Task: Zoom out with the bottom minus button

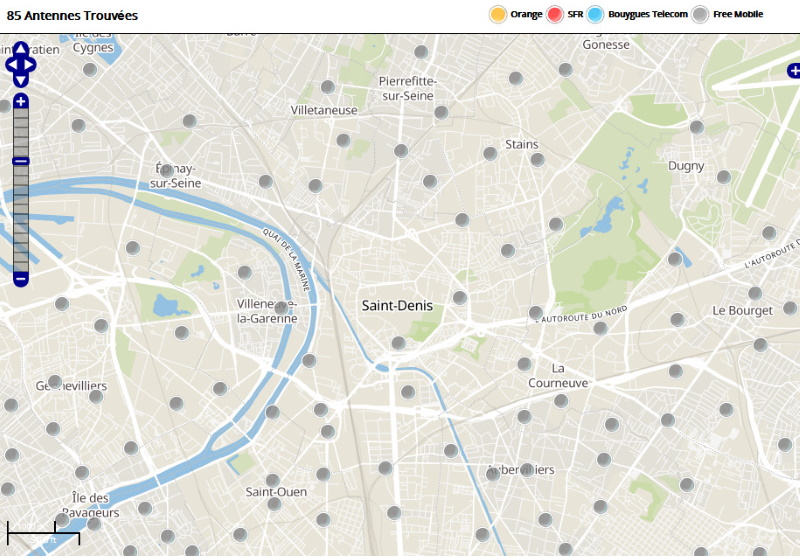Action: (x=20, y=279)
